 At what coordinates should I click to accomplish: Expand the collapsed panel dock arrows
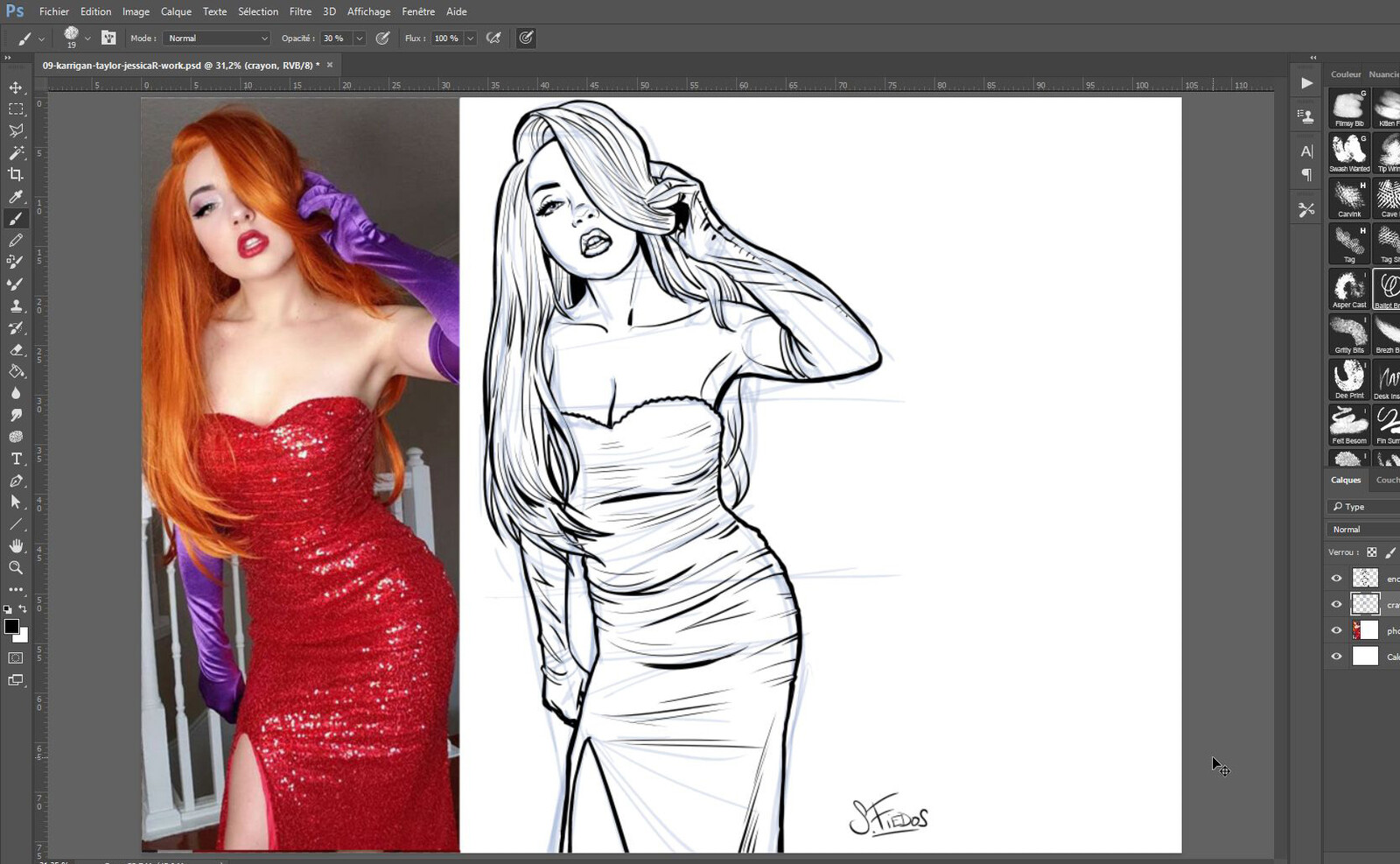[1312, 58]
